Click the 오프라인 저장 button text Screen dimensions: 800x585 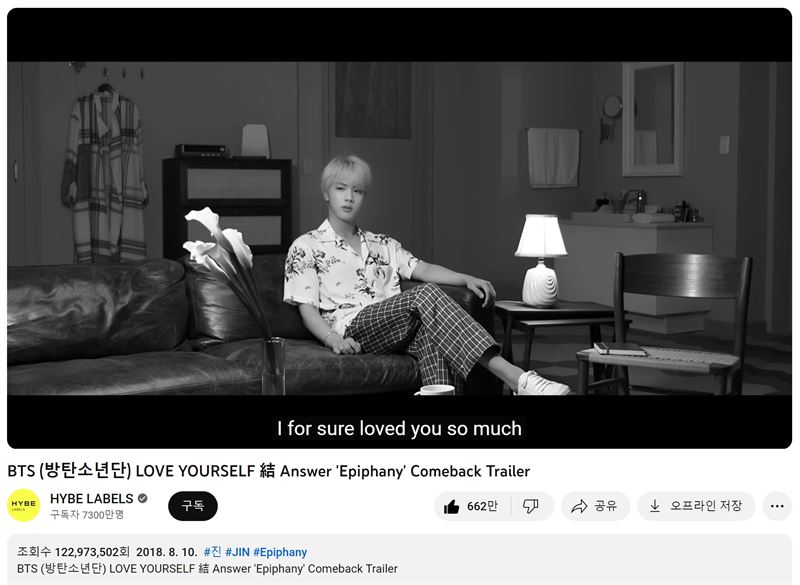pos(706,506)
